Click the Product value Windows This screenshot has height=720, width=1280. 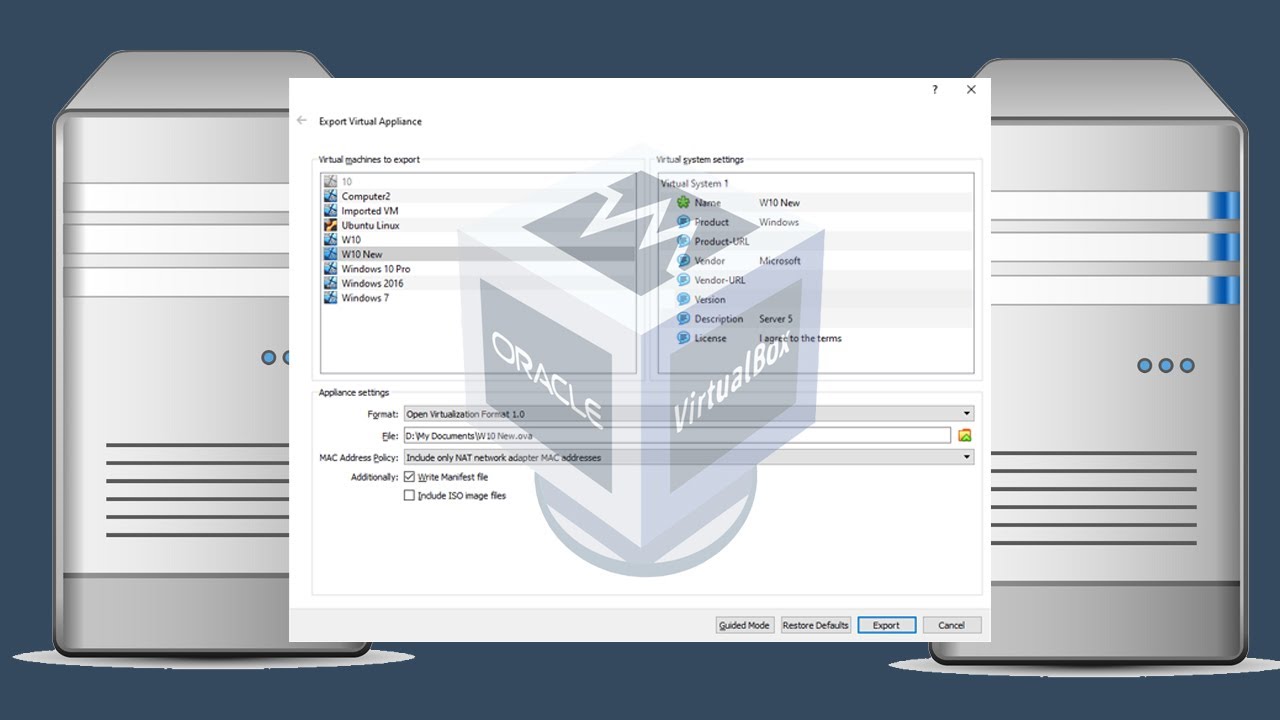(779, 222)
